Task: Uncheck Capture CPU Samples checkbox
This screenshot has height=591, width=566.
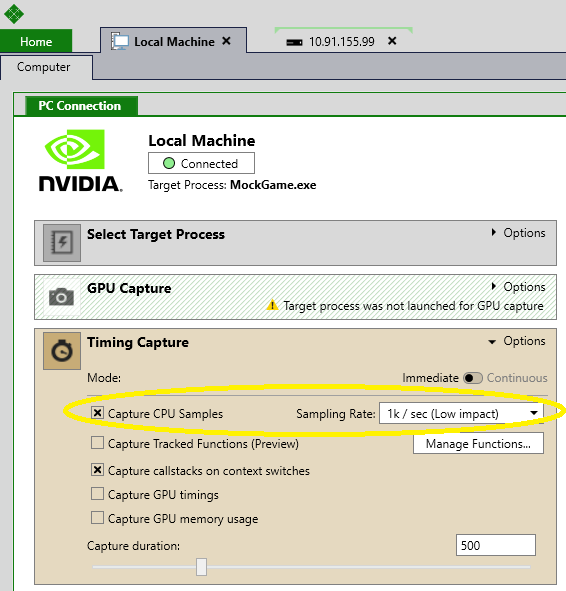Action: (97, 413)
